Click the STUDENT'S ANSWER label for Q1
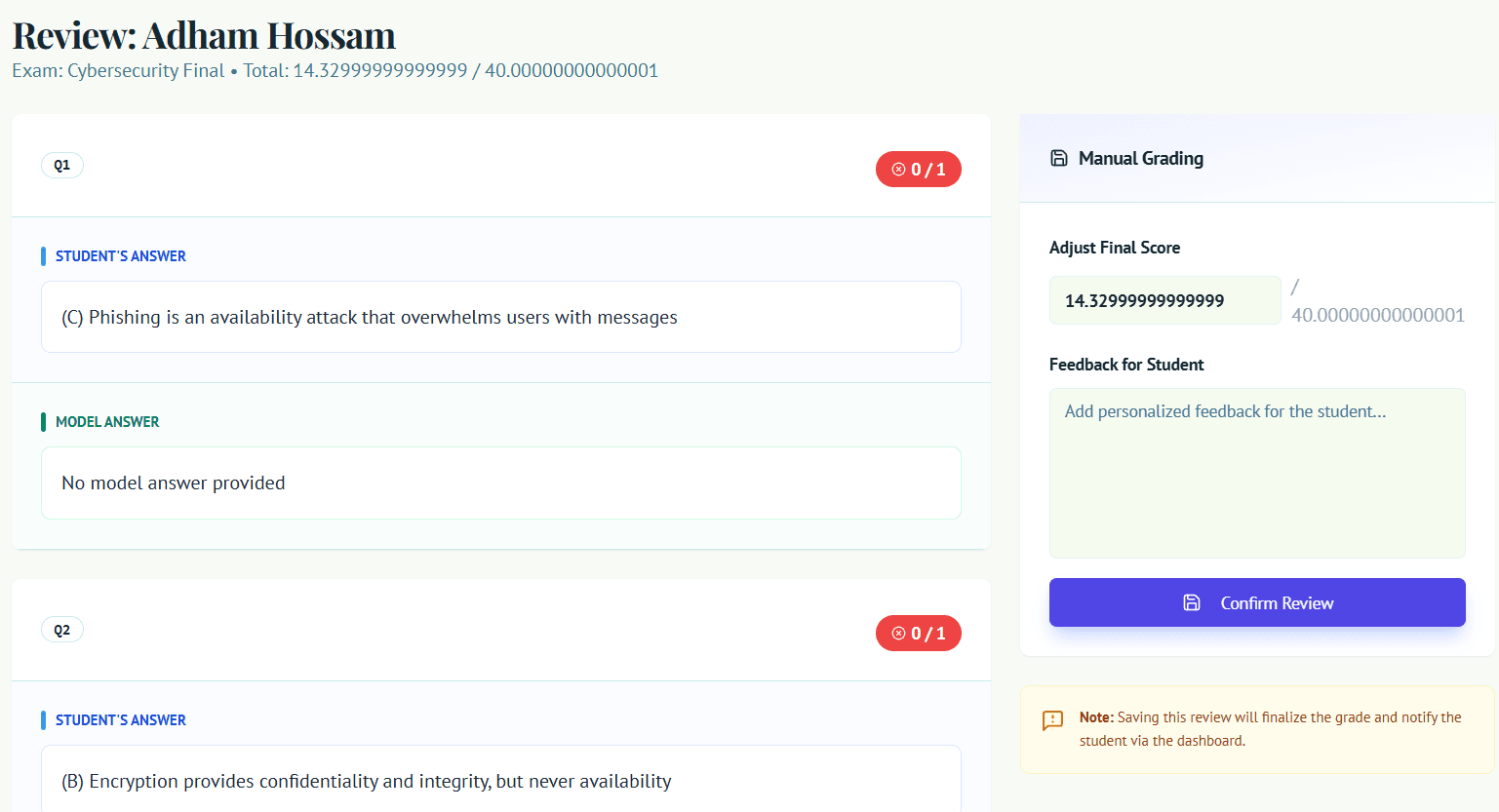The width and height of the screenshot is (1499, 812). tap(121, 255)
